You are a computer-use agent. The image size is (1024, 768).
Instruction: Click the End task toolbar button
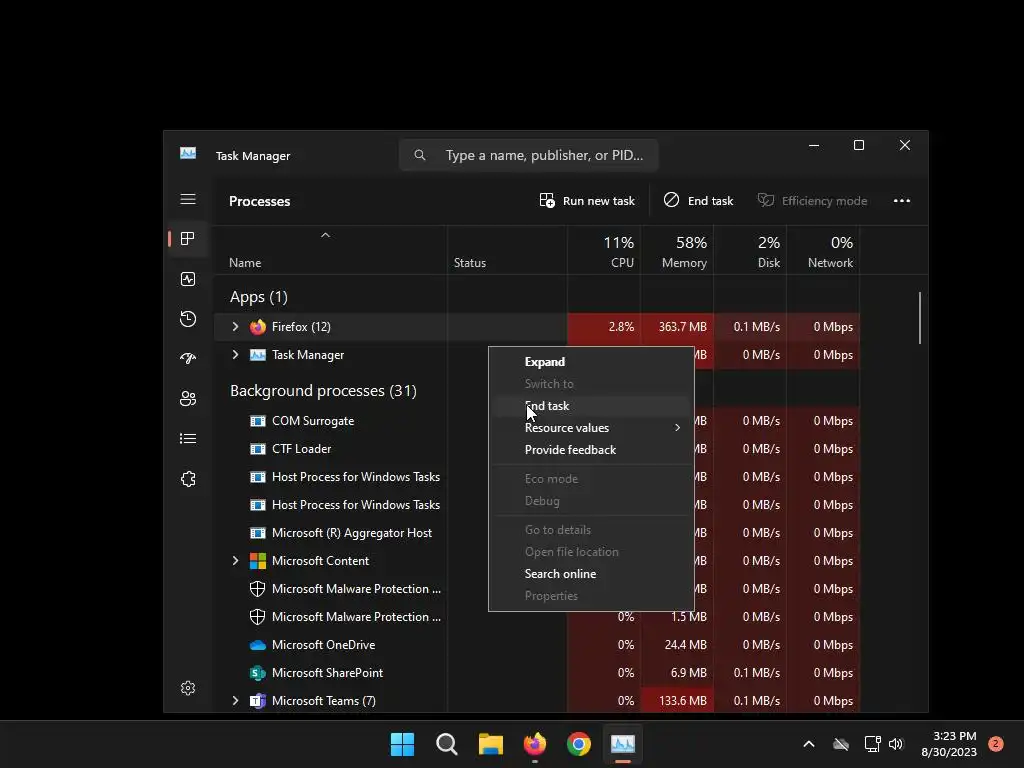click(x=698, y=200)
